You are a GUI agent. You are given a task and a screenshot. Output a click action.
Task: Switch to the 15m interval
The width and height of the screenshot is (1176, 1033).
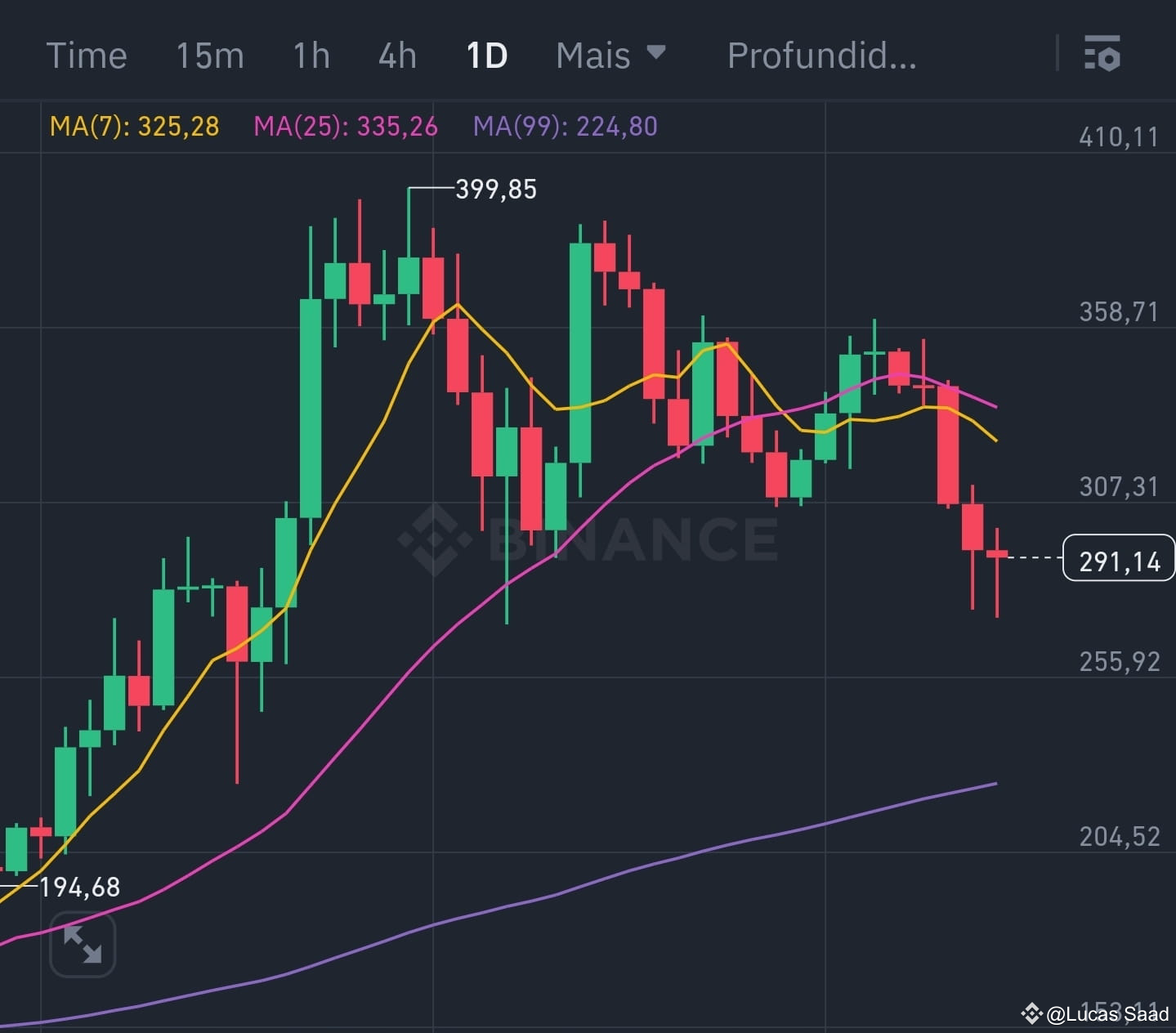click(x=209, y=54)
